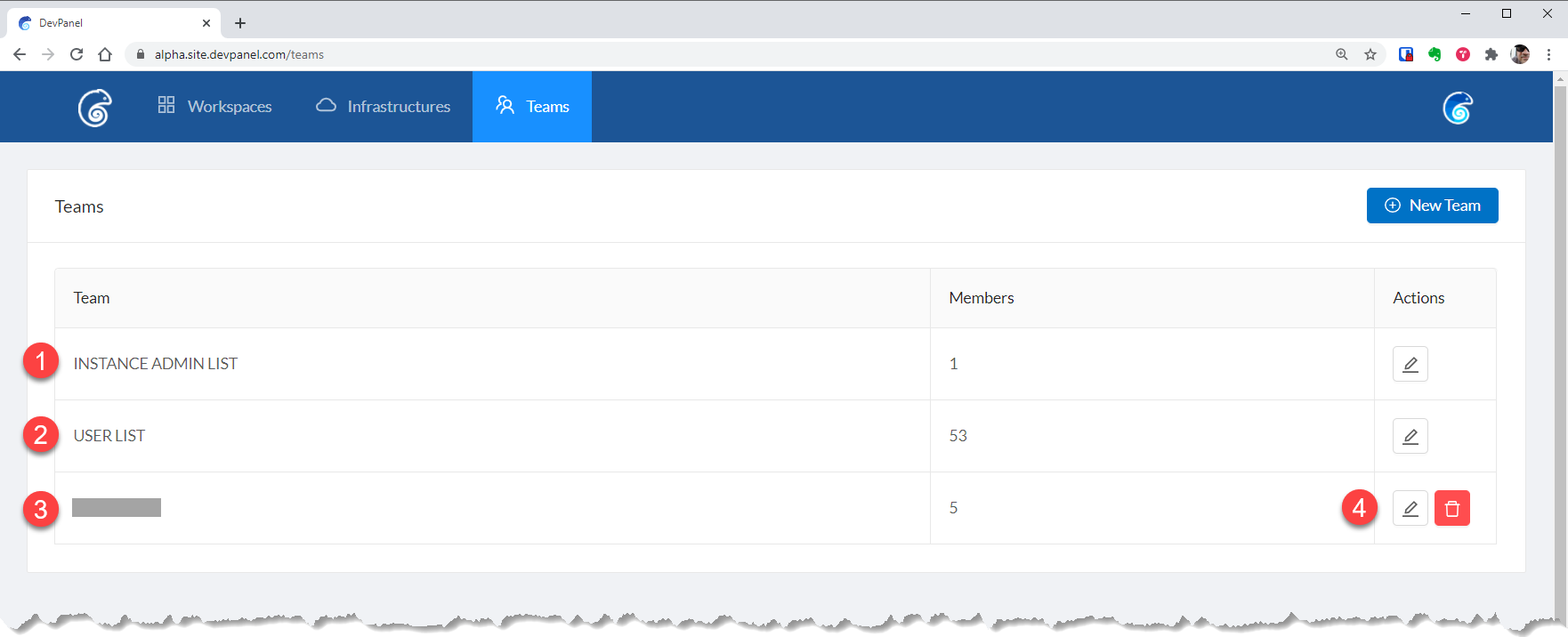Click edit icon for the 5-member team
1568x637 pixels.
[x=1410, y=508]
